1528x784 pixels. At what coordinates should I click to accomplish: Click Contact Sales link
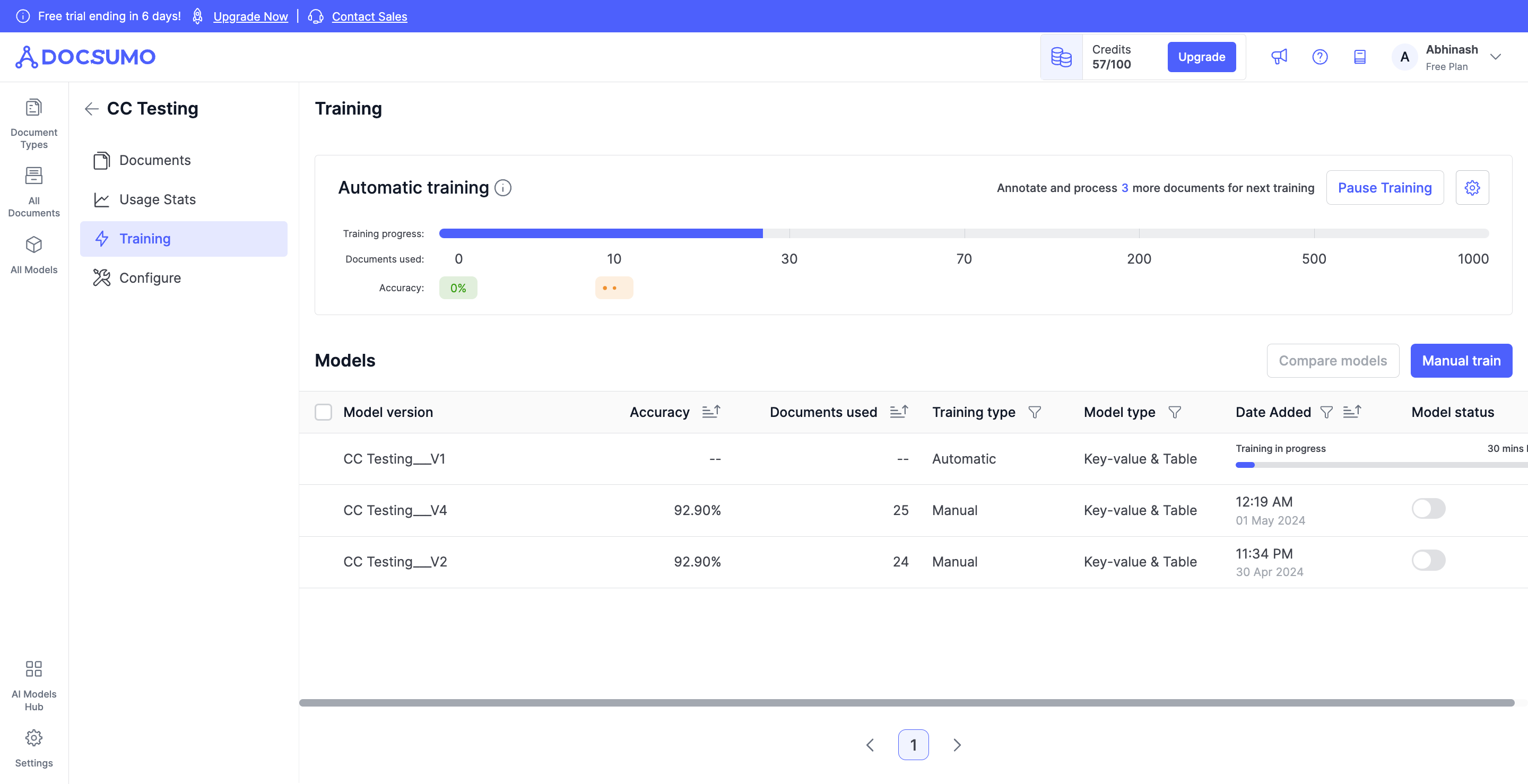tap(370, 16)
